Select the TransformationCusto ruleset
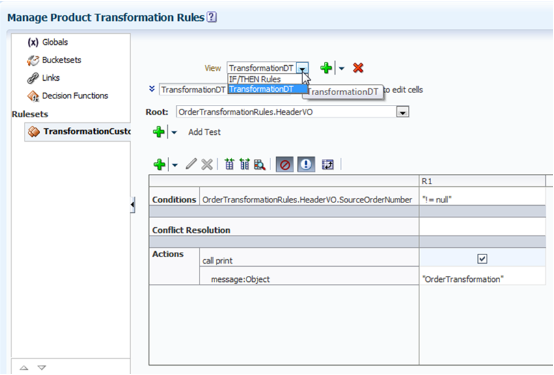Screen dimensions: 554x375 [x=79, y=131]
